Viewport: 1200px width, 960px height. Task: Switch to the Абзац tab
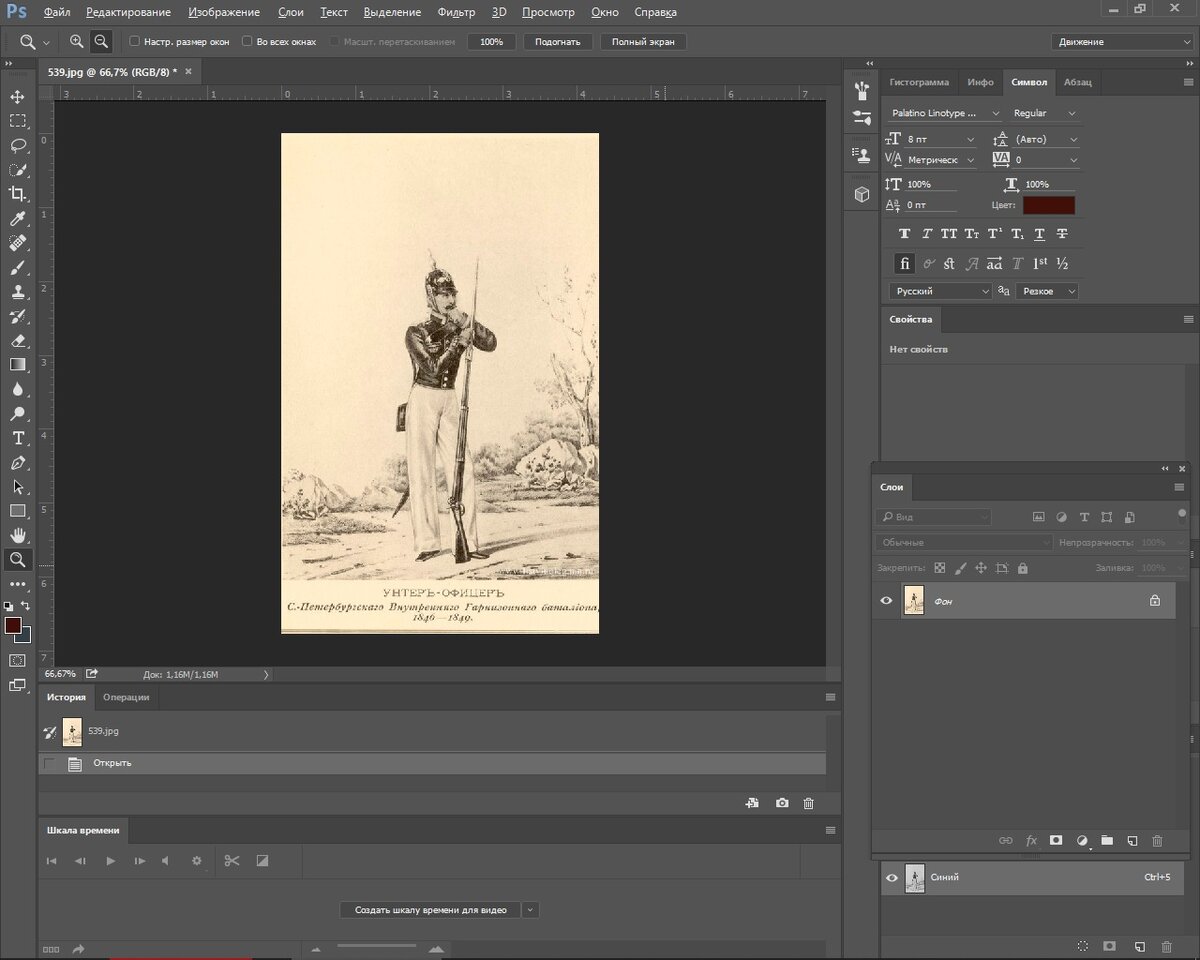tap(1078, 82)
